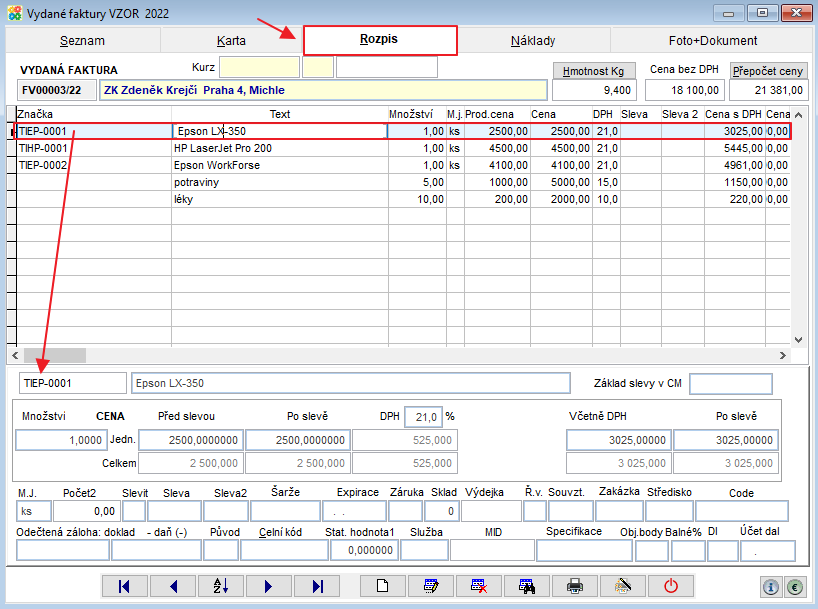Click the green euro currency icon

point(795,588)
